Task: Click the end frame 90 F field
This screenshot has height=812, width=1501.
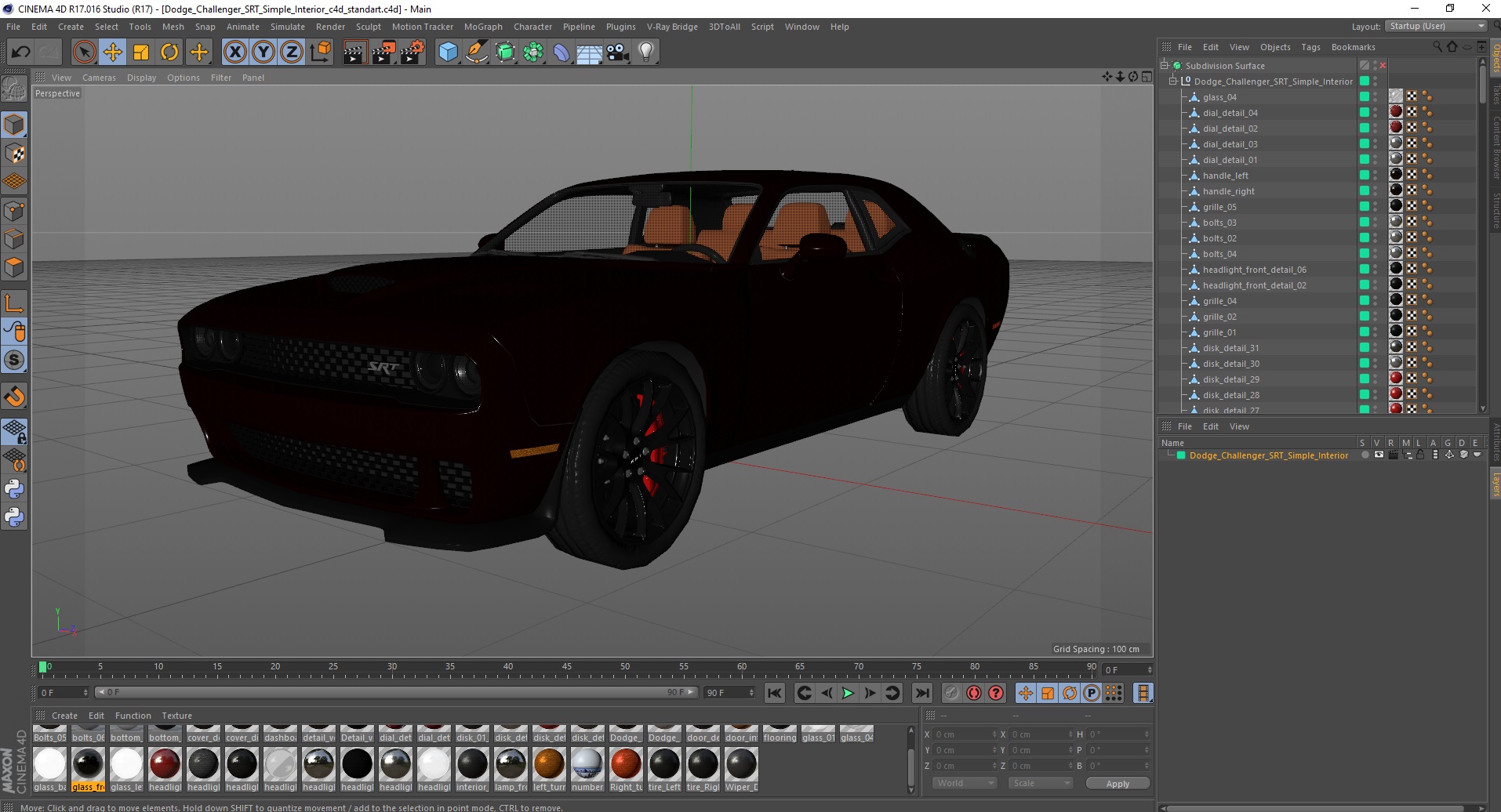Action: tap(729, 693)
